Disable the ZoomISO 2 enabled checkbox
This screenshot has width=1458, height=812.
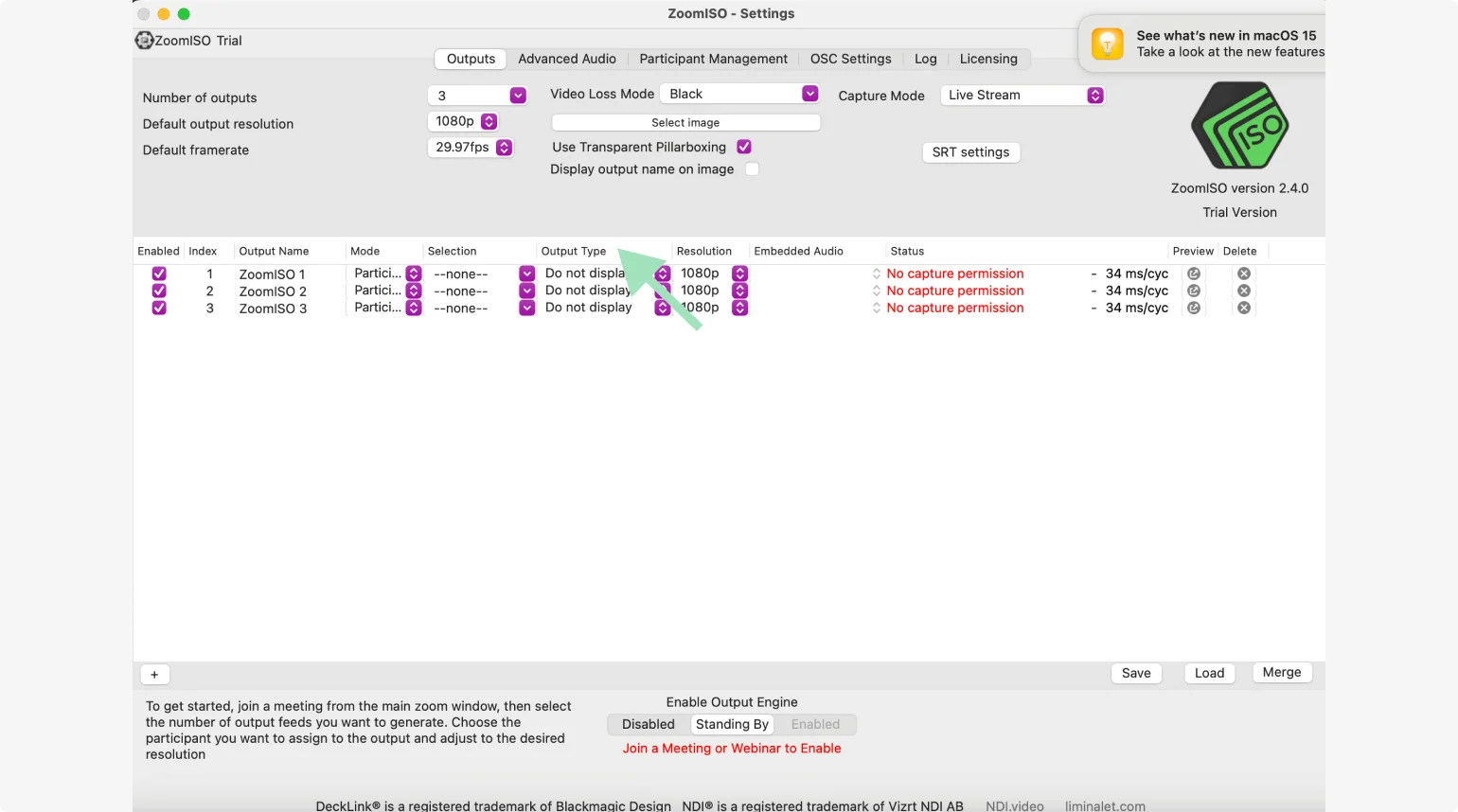click(159, 291)
